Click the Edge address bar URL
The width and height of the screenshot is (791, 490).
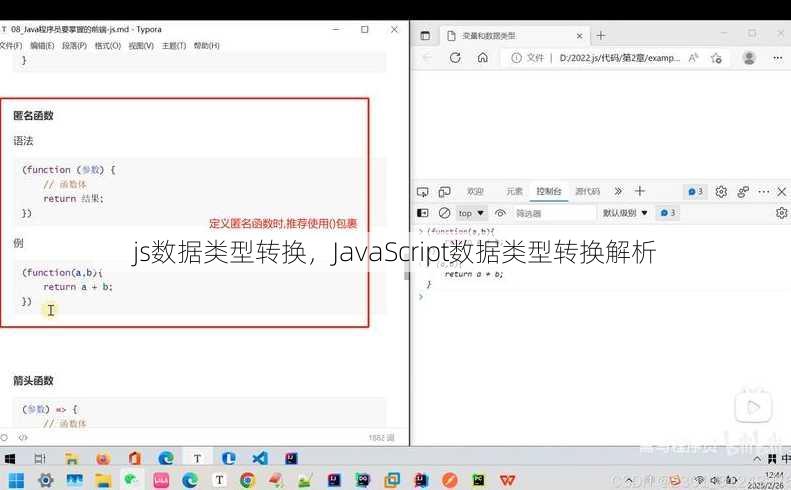pyautogui.click(x=620, y=58)
